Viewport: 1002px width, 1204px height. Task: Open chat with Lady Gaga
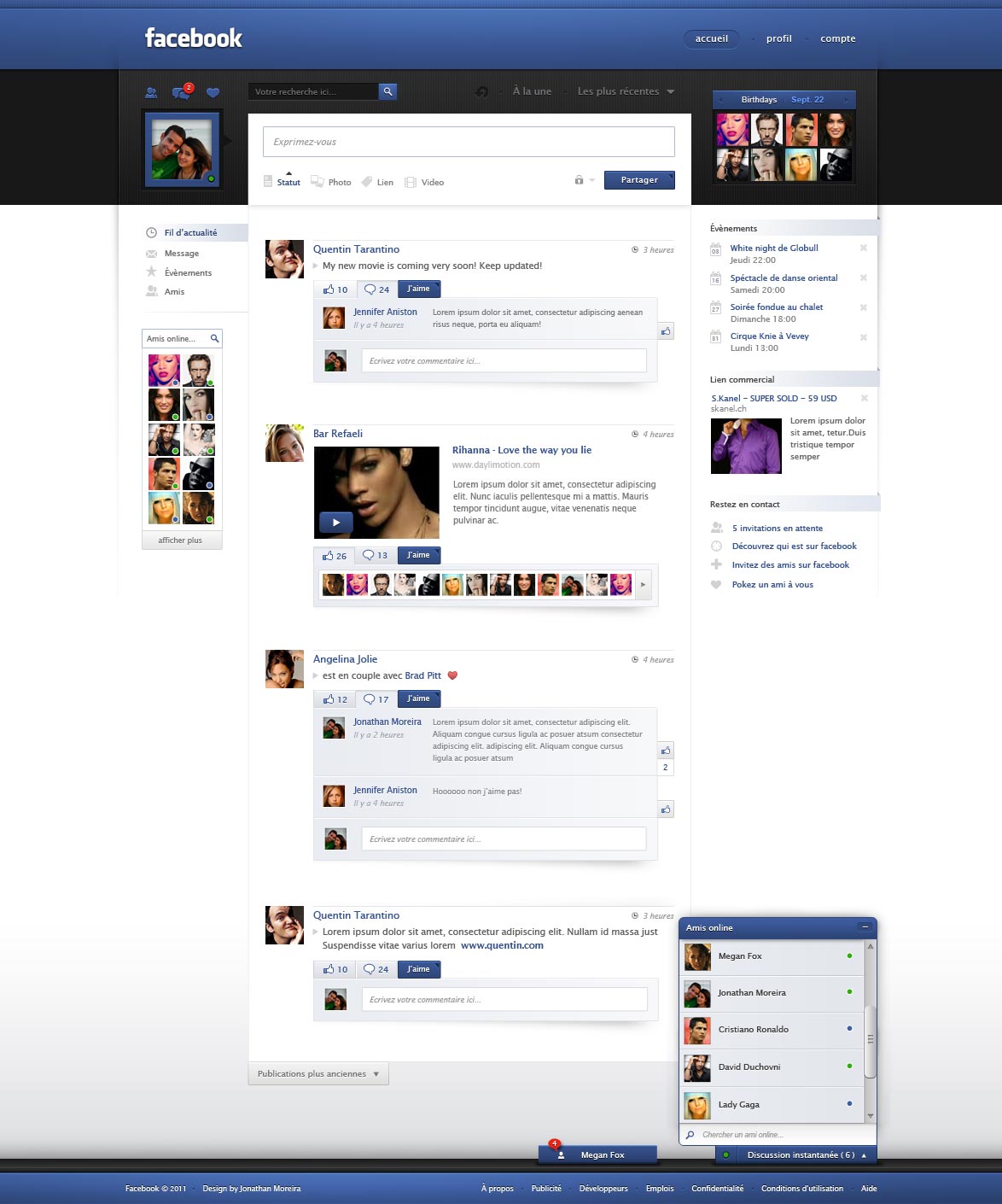click(x=772, y=1105)
